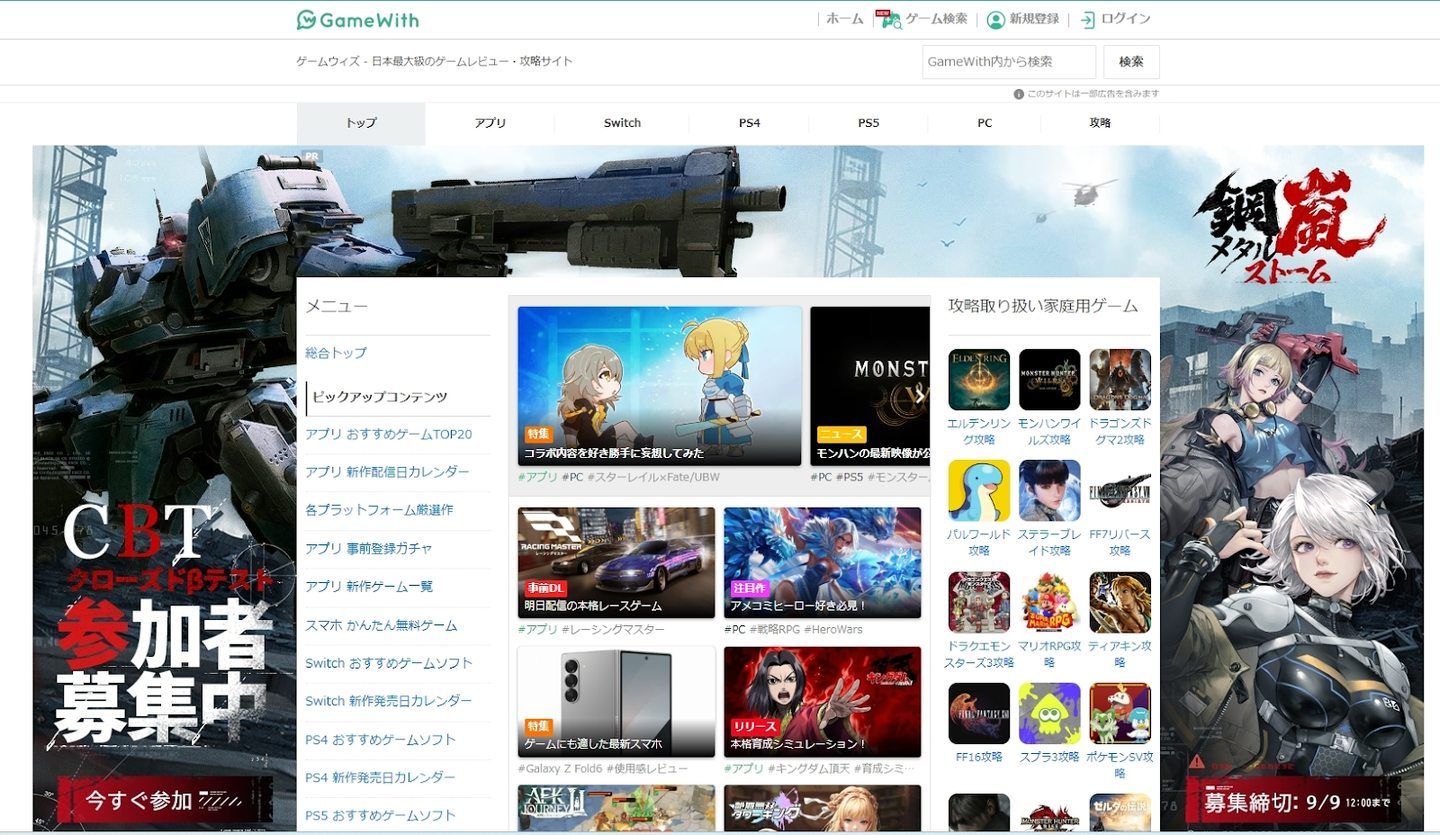Select ピックアップコンテンツ menu item

pos(398,397)
